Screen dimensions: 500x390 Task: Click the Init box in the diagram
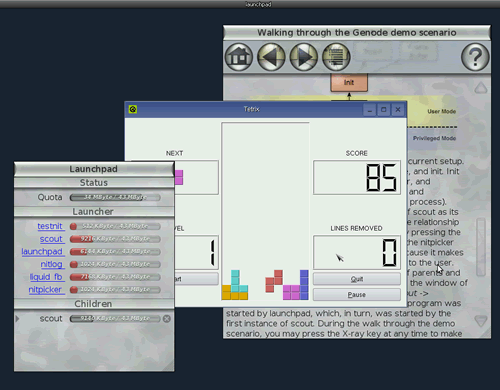click(x=349, y=82)
